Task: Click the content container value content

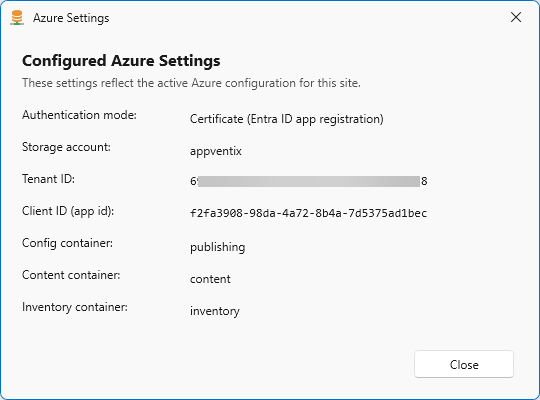Action: [x=210, y=279]
